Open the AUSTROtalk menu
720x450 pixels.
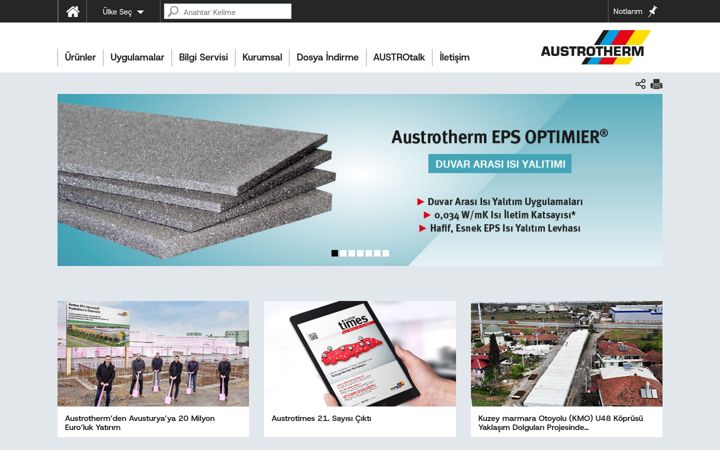point(399,57)
